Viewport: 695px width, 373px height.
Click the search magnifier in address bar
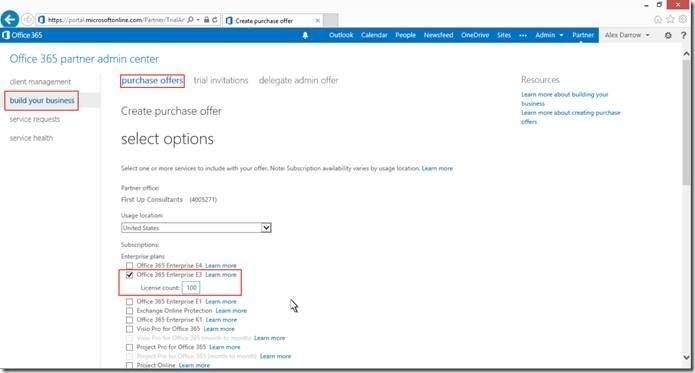191,20
